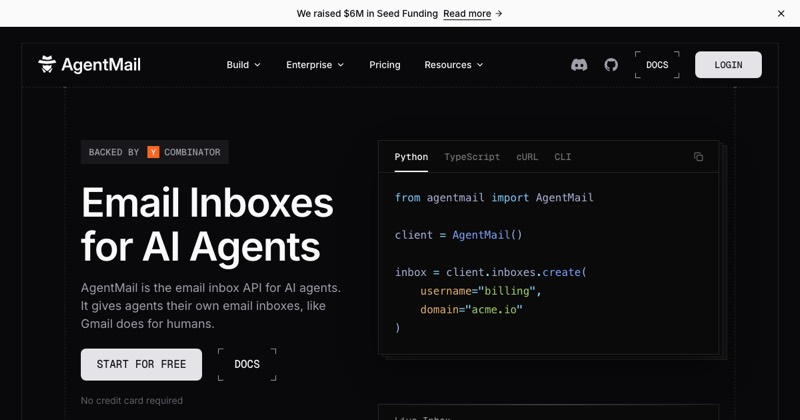Dismiss the seed funding banner
The width and height of the screenshot is (800, 420).
(x=781, y=14)
